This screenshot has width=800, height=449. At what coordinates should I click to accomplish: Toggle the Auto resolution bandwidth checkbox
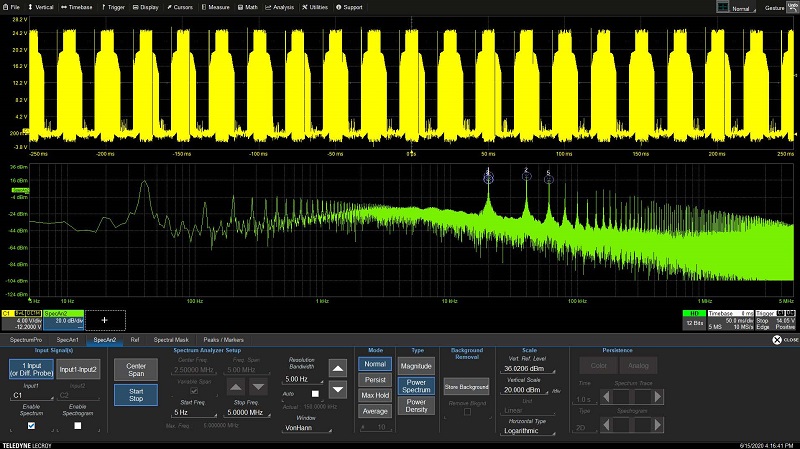[x=314, y=394]
